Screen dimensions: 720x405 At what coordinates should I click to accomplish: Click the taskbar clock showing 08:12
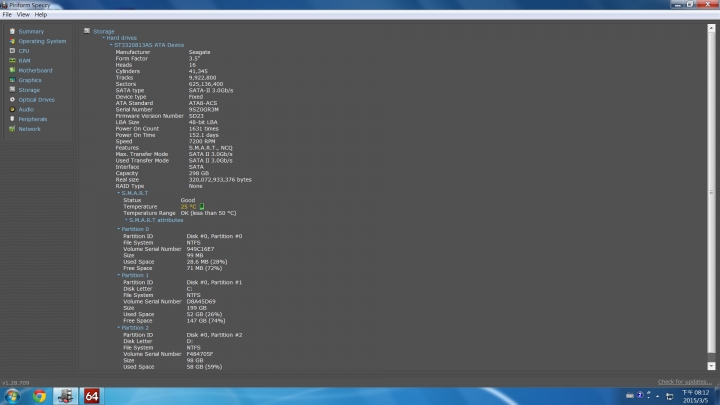point(695,396)
